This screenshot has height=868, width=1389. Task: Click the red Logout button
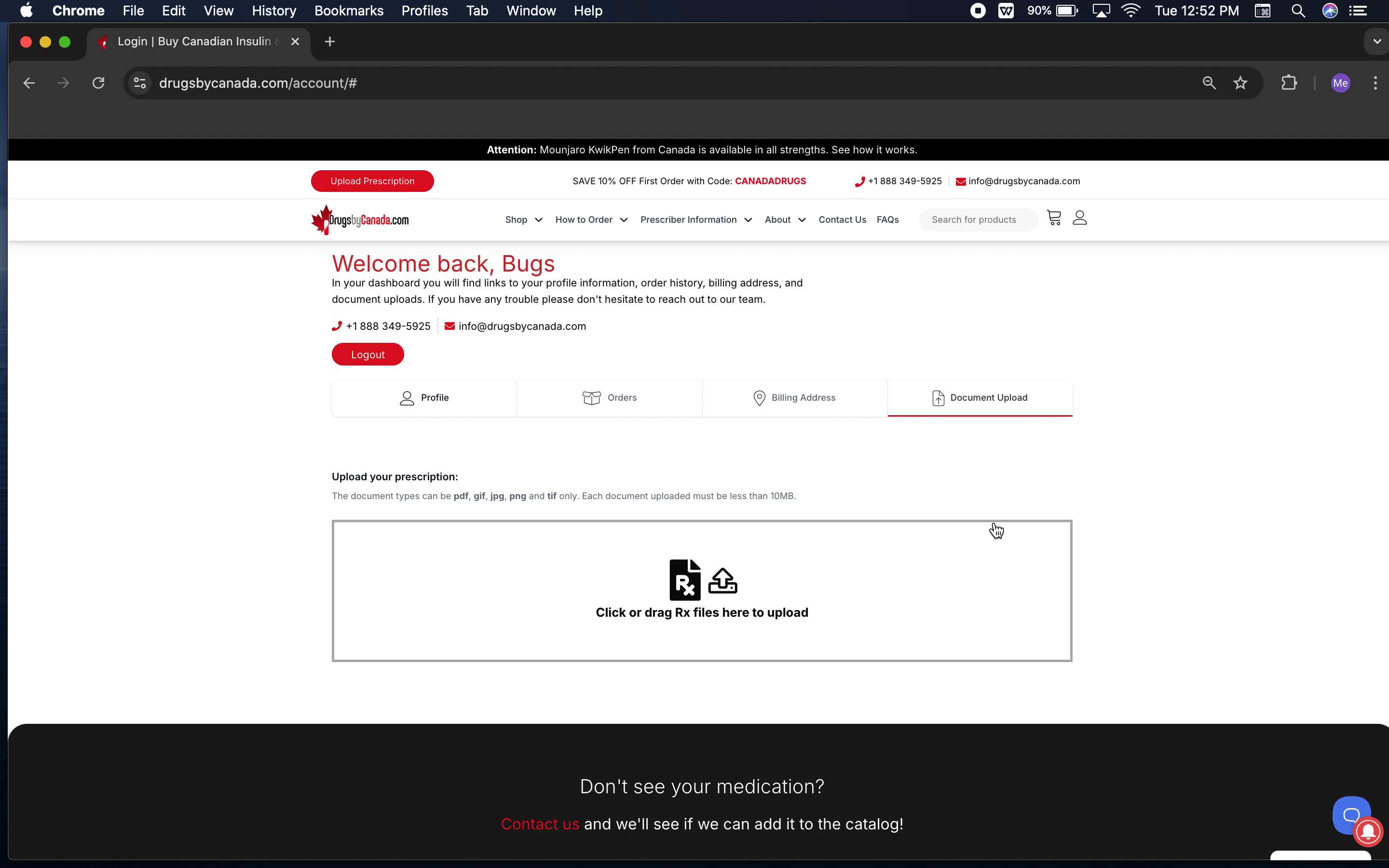point(368,355)
